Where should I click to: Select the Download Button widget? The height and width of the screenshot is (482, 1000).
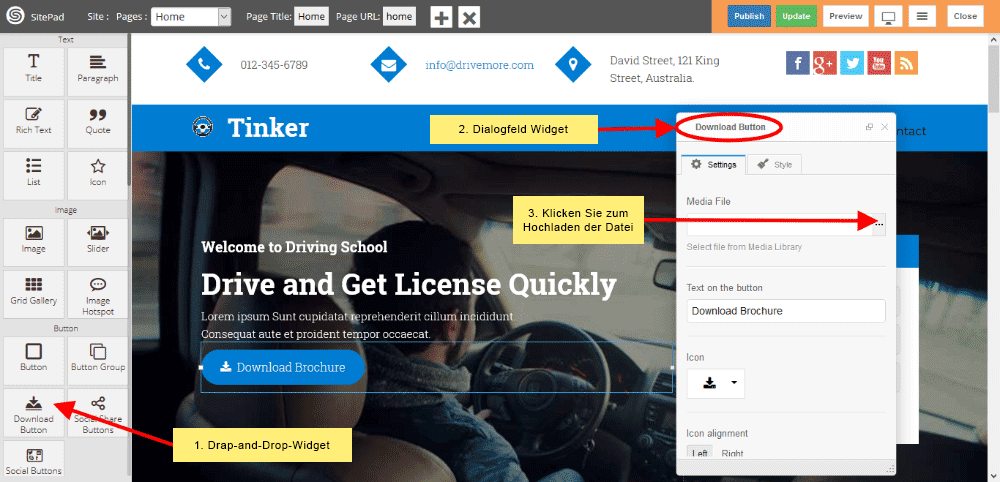pyautogui.click(x=33, y=413)
